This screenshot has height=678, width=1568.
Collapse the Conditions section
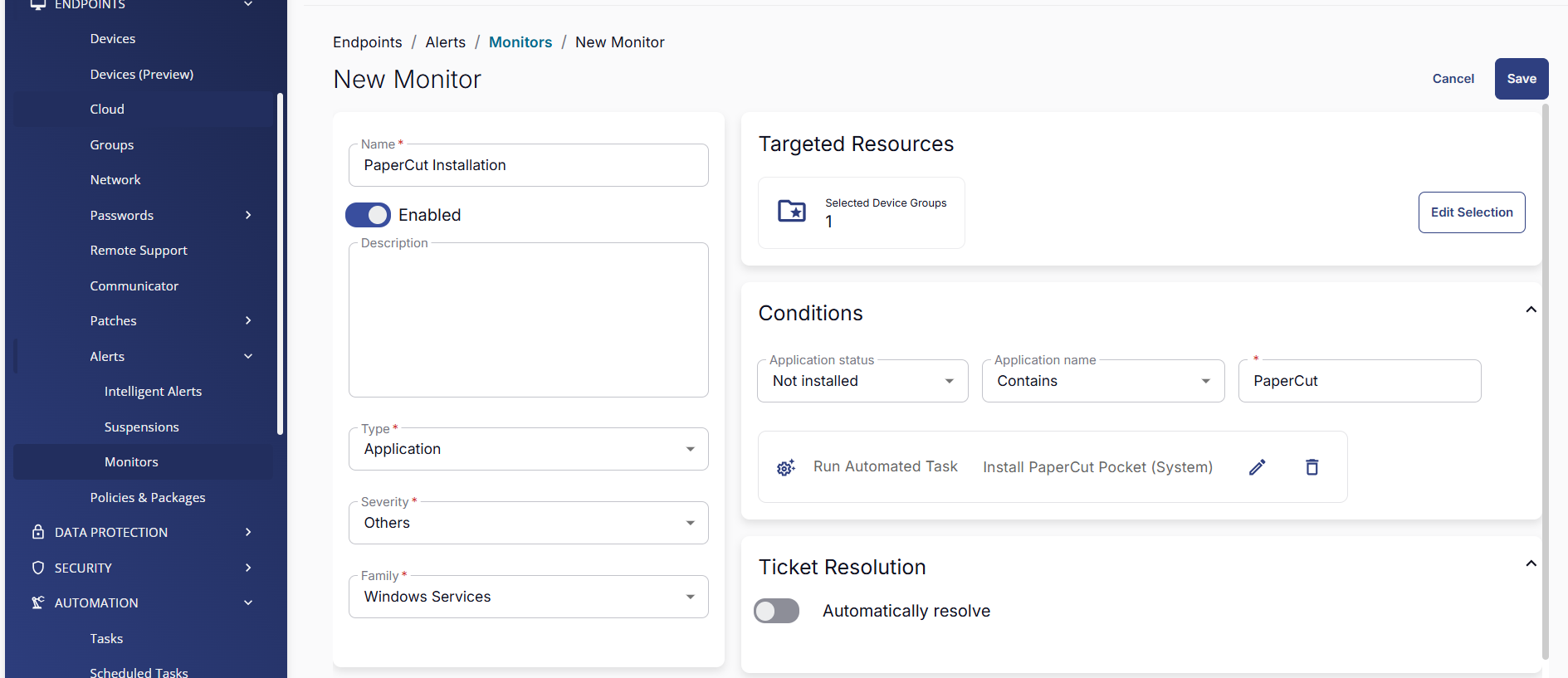(1531, 310)
